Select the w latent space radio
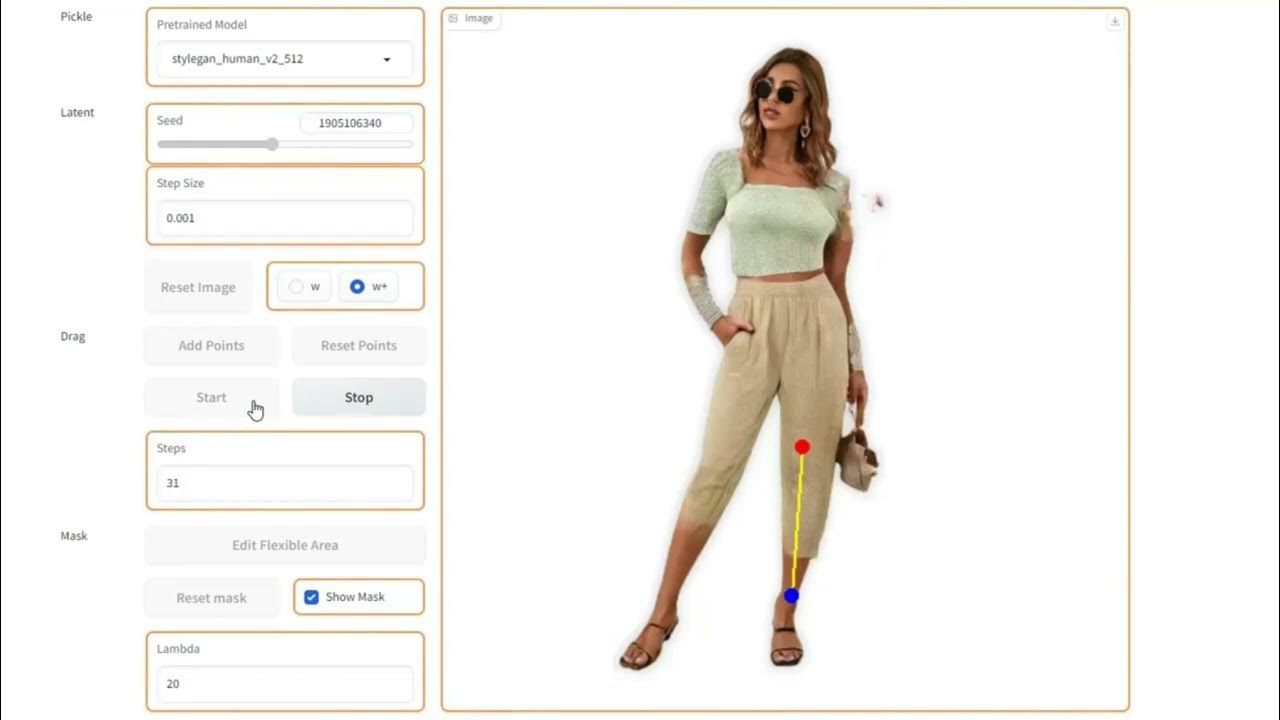Image resolution: width=1280 pixels, height=720 pixels. [296, 287]
